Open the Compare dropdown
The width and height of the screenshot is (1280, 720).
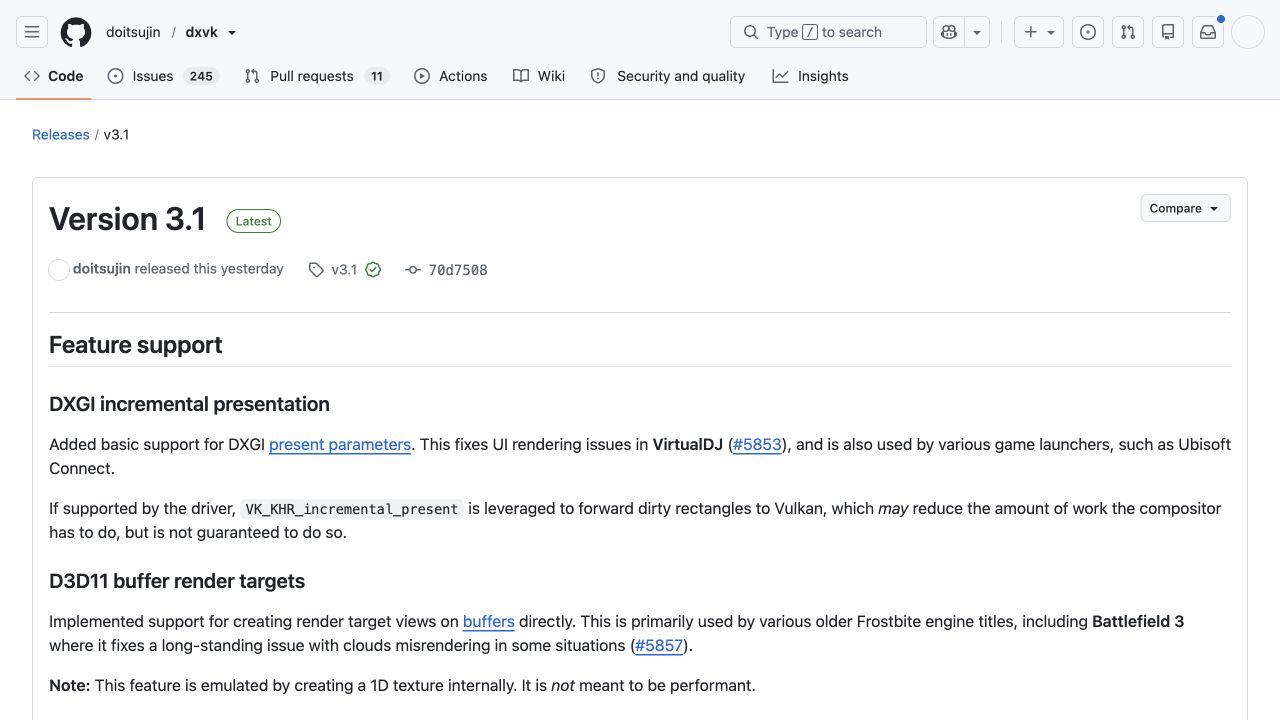[x=1185, y=208]
